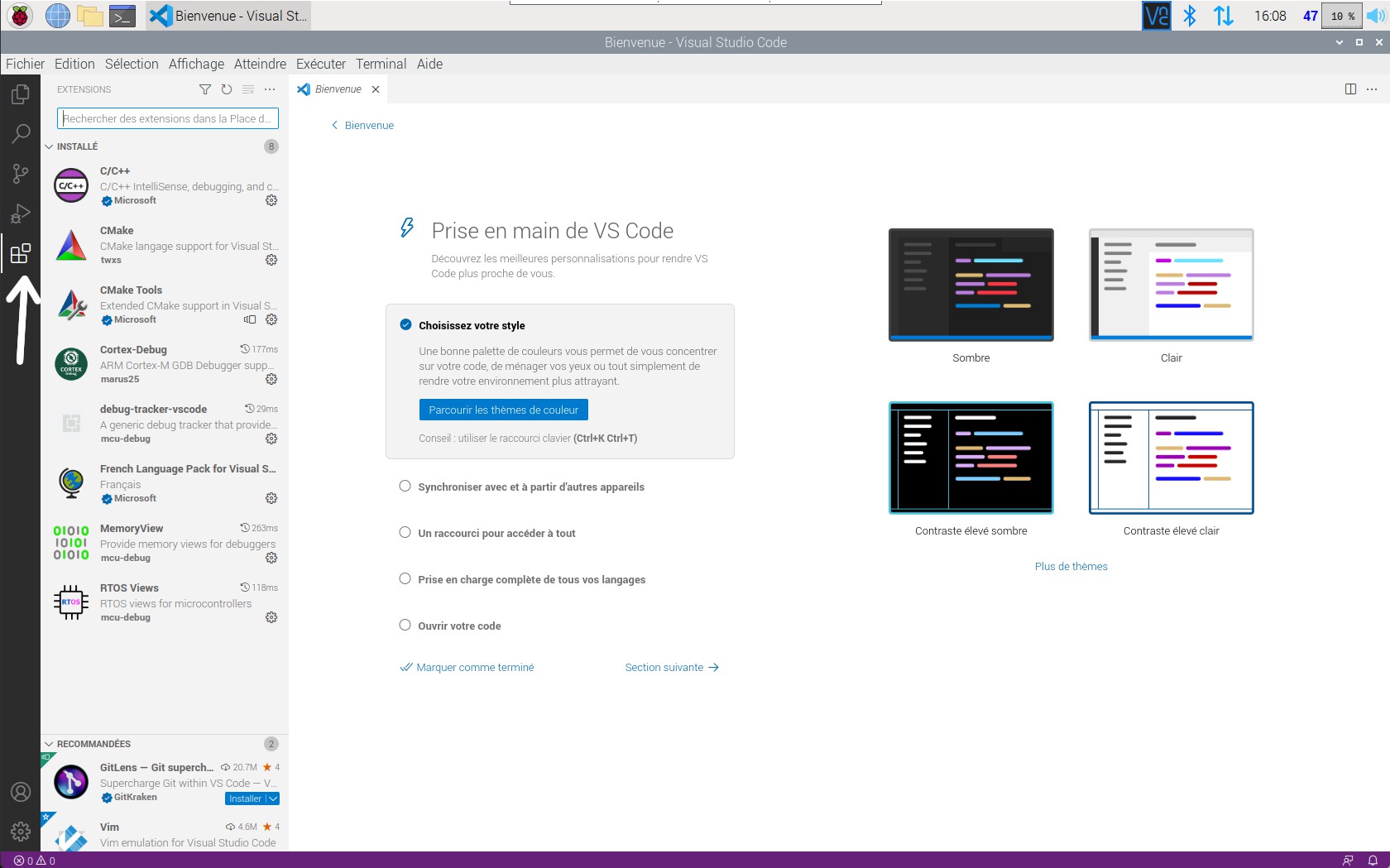This screenshot has width=1390, height=868.
Task: Open the Fichier menu
Action: pos(25,64)
